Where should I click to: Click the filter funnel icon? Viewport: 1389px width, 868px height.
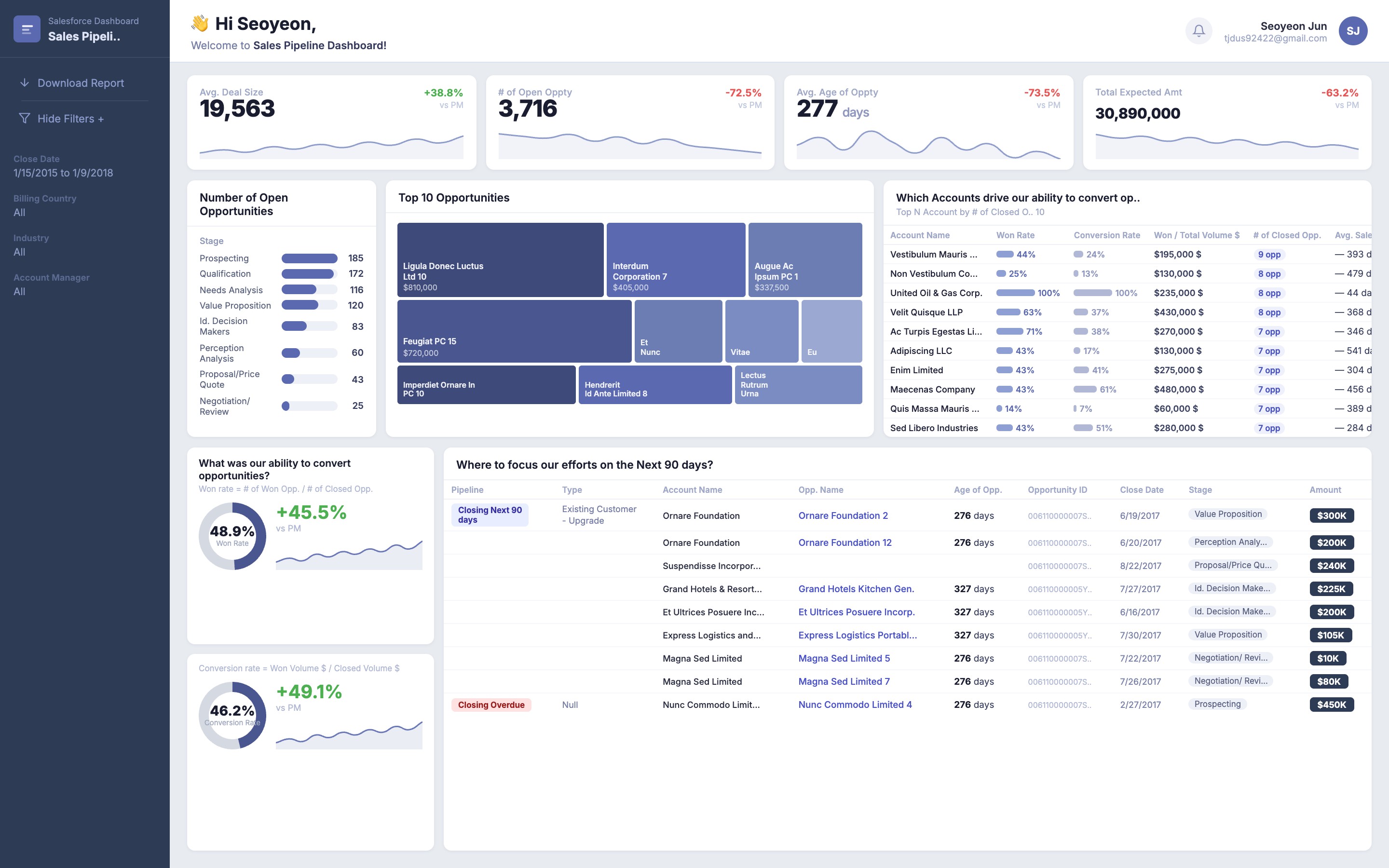pyautogui.click(x=25, y=118)
